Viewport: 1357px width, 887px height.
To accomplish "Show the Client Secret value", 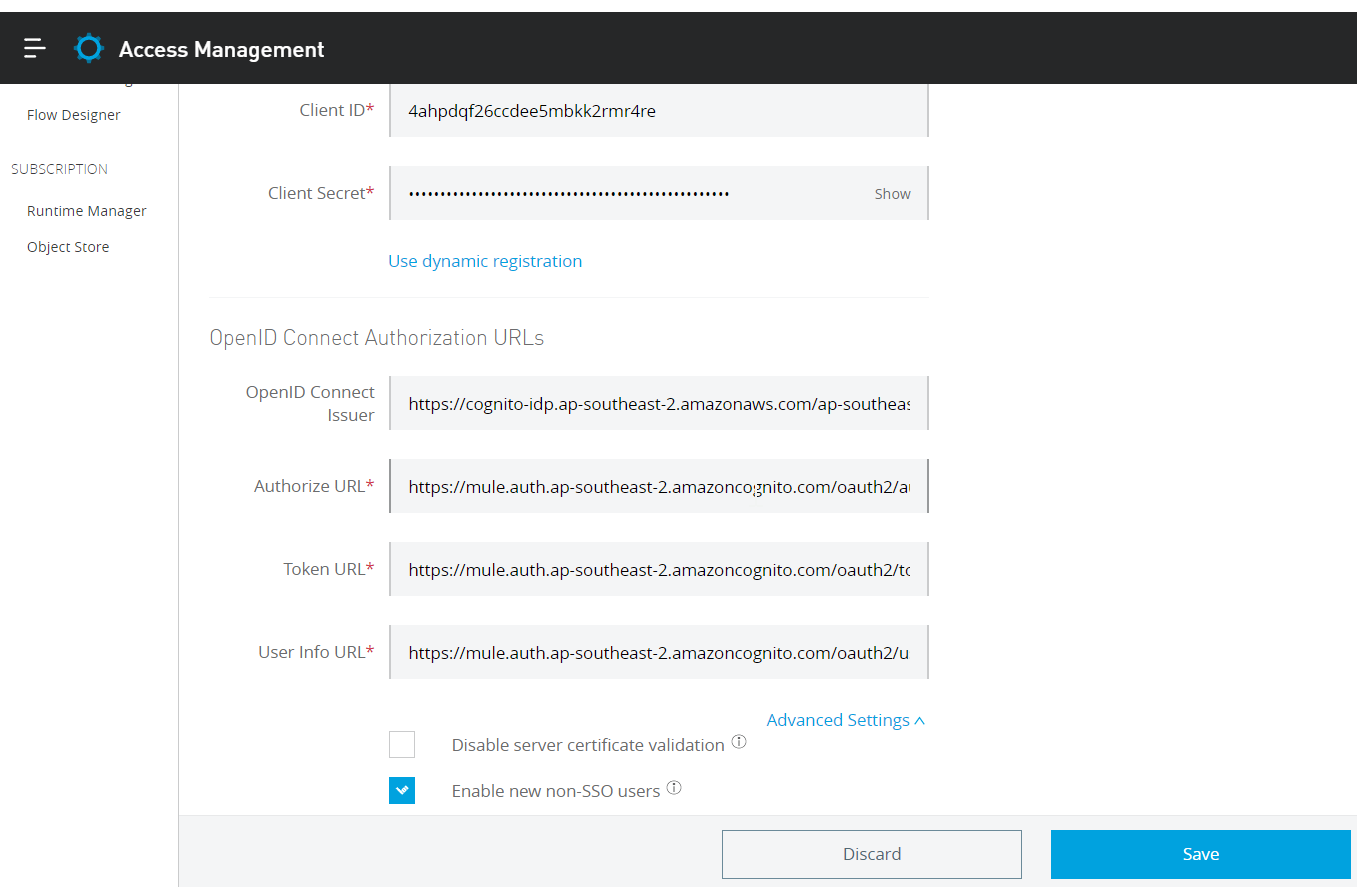I will click(x=892, y=194).
